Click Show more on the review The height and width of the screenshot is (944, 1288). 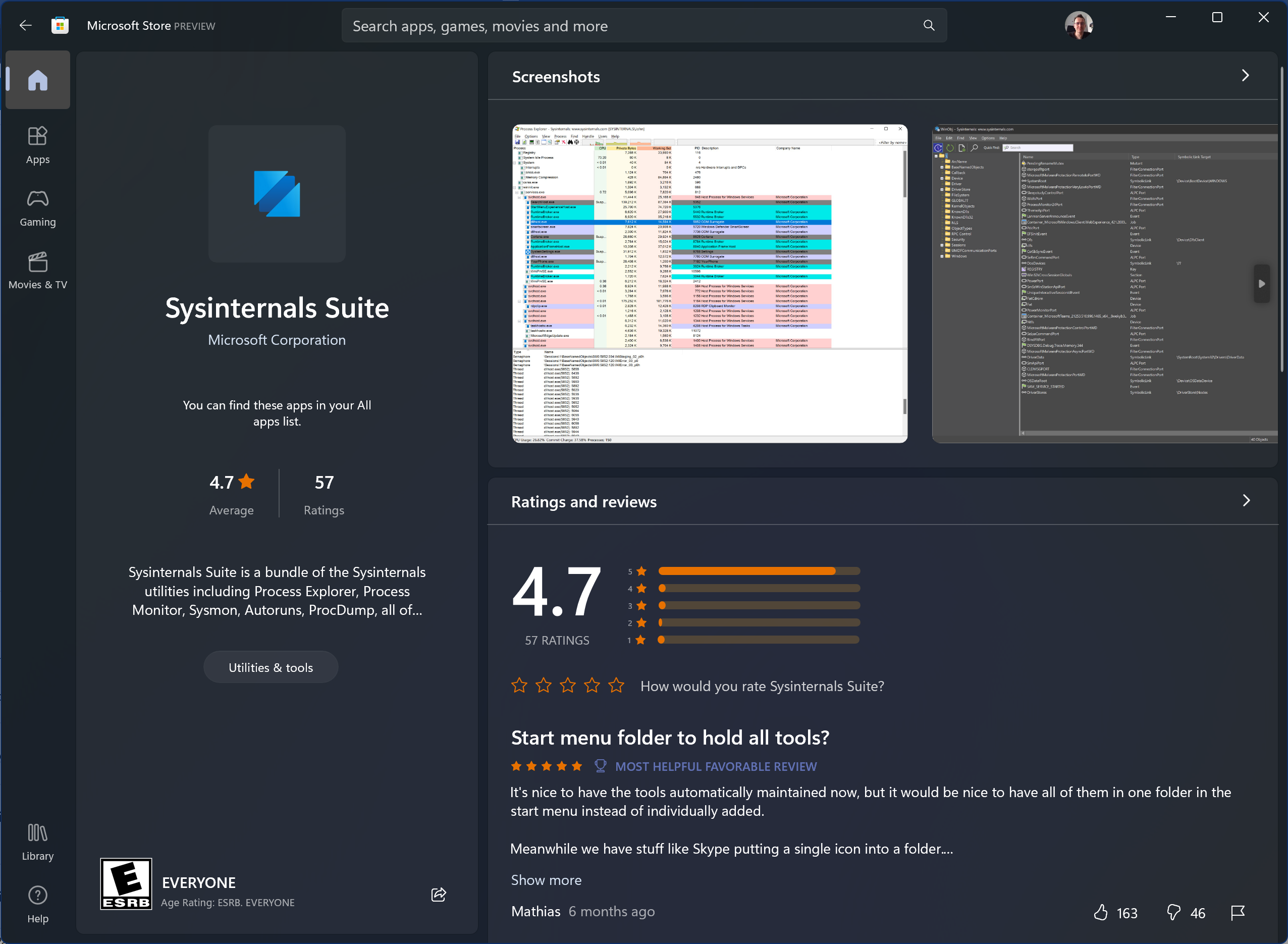click(x=546, y=880)
